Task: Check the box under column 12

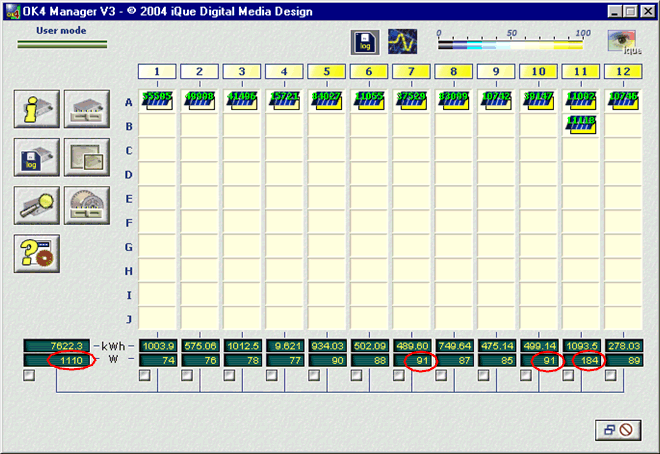Action: point(611,376)
